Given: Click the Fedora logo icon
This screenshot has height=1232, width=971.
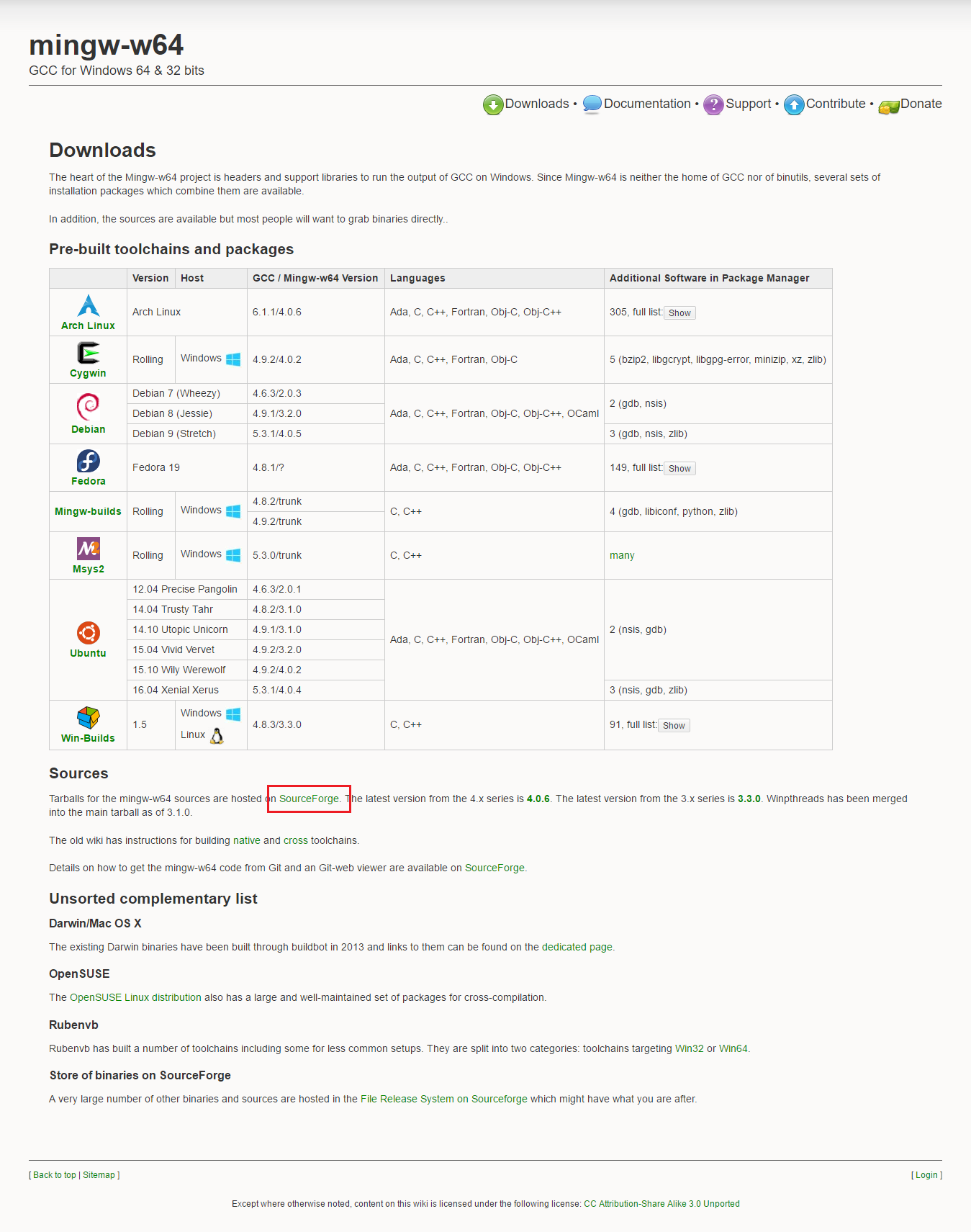Looking at the screenshot, I should [89, 461].
